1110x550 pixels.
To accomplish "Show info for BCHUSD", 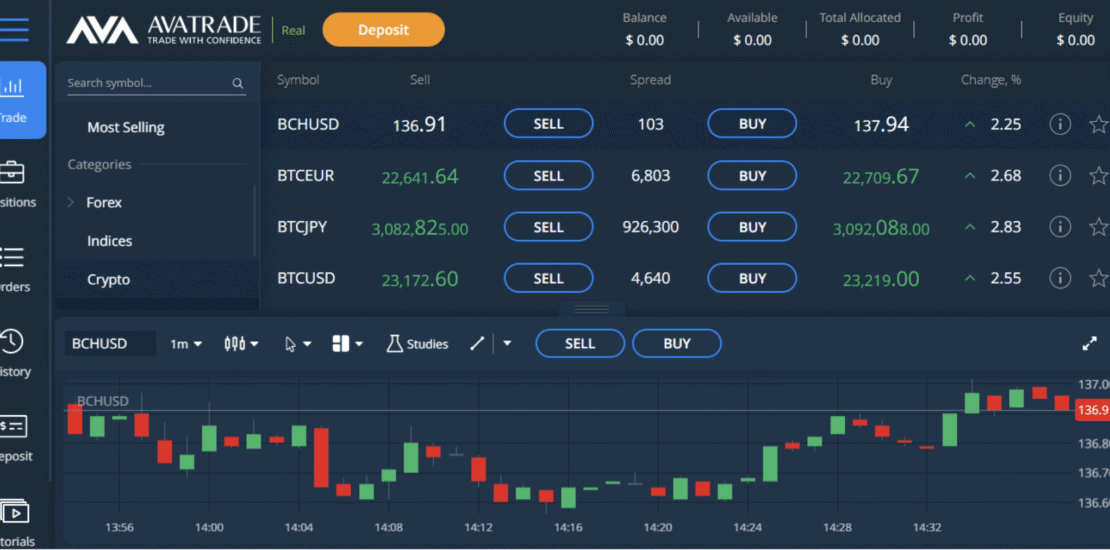I will (x=1060, y=125).
